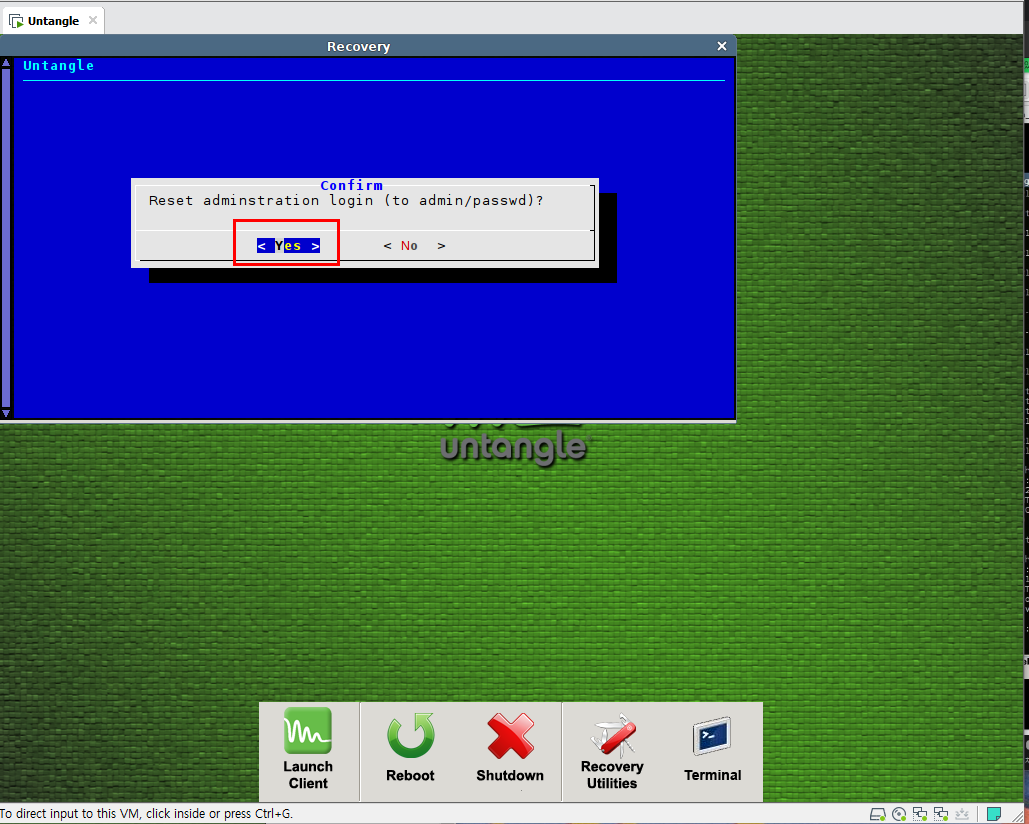
Task: Close the Recovery window
Action: [x=722, y=46]
